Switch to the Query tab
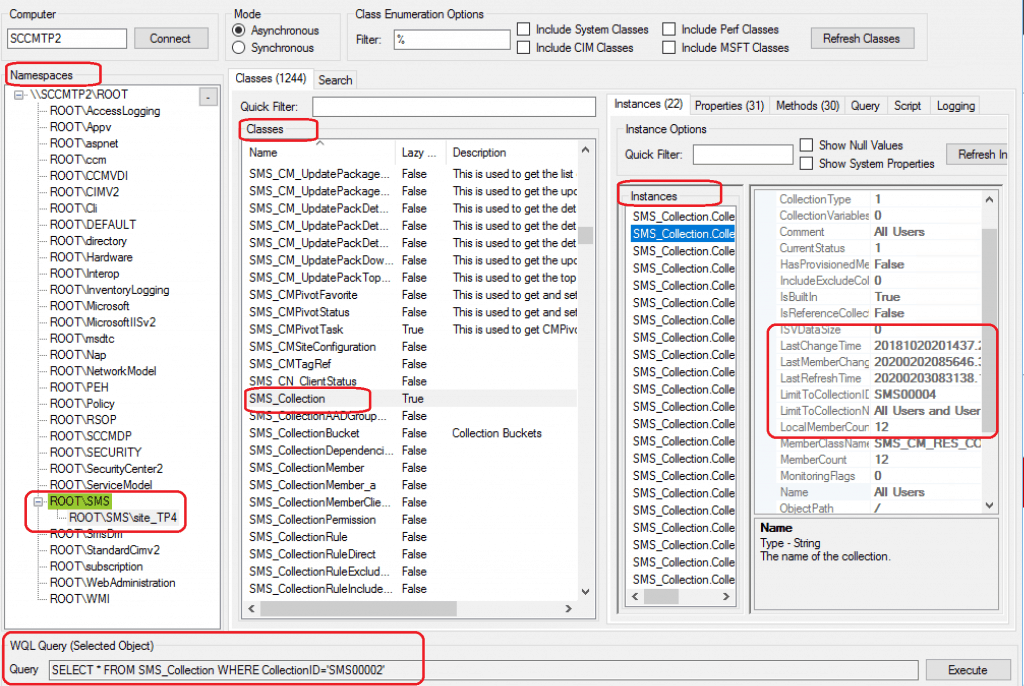Image resolution: width=1024 pixels, height=686 pixels. [865, 106]
